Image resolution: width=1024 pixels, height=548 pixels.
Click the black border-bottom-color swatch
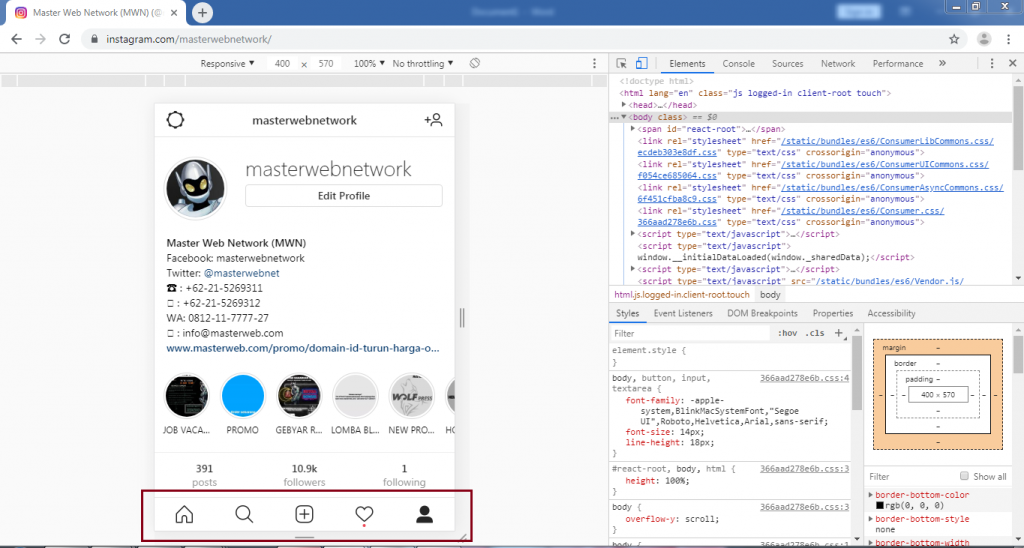coord(880,506)
